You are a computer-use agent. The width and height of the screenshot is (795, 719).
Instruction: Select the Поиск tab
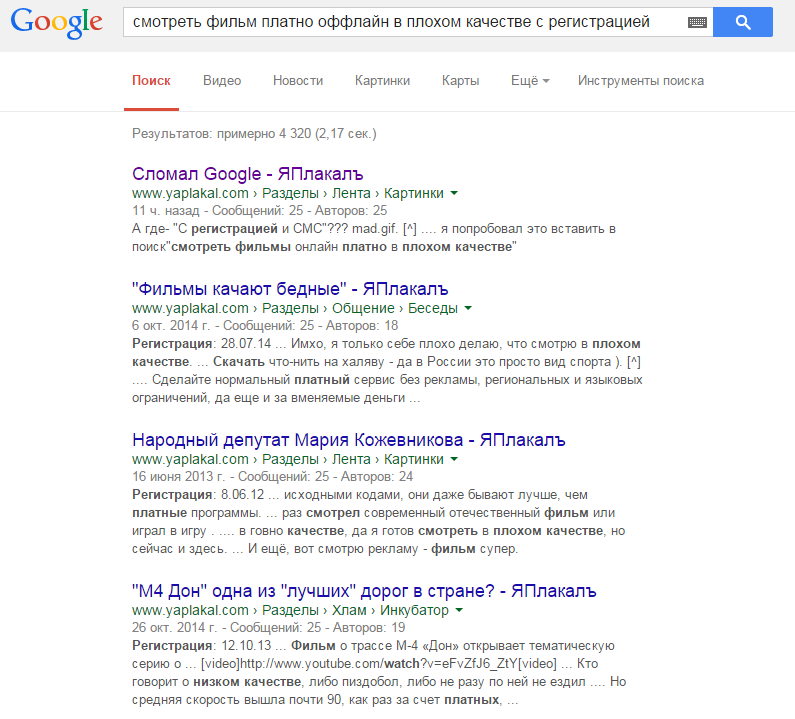coord(151,81)
